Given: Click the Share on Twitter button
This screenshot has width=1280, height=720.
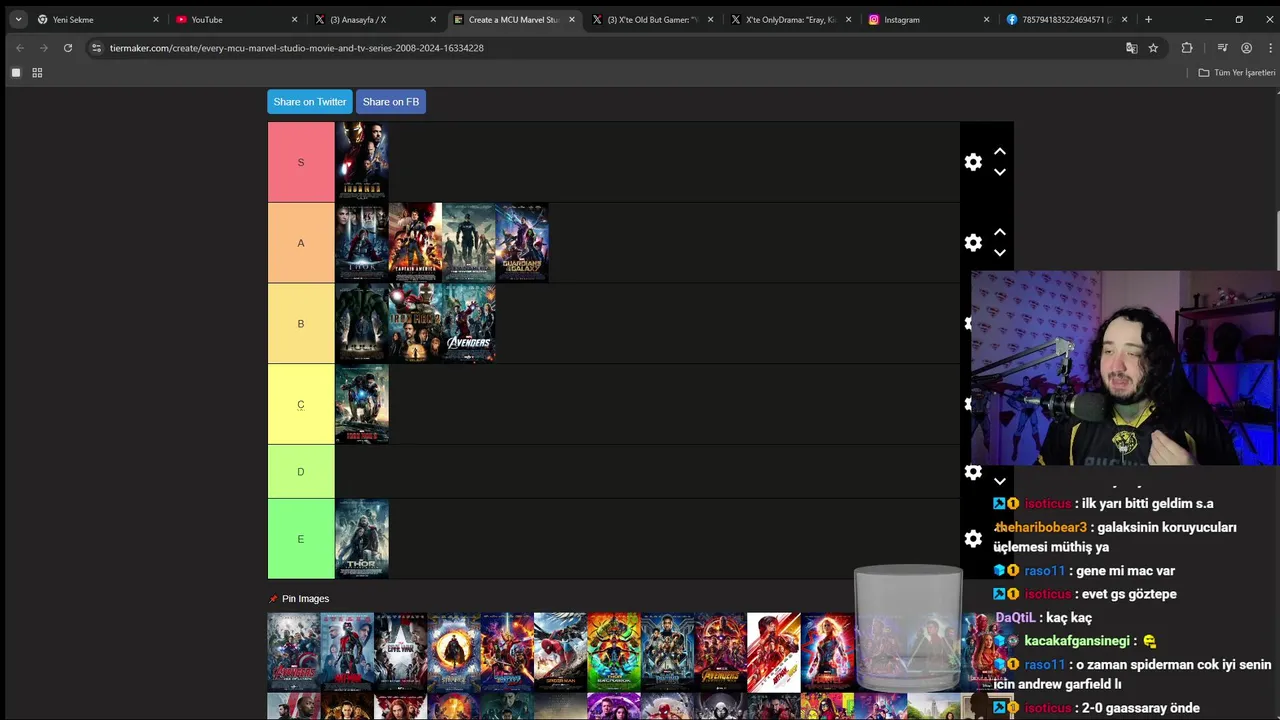Looking at the screenshot, I should [x=310, y=102].
